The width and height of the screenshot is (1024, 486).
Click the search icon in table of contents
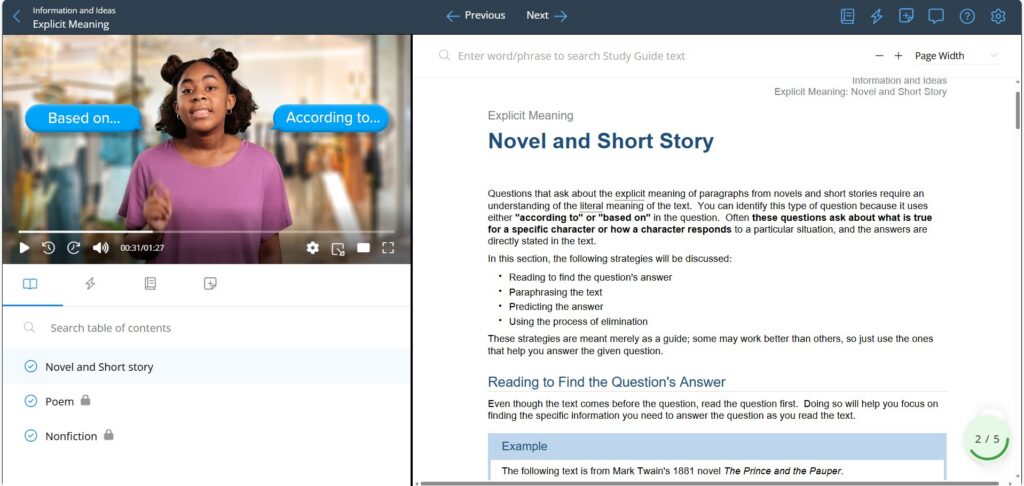(29, 327)
